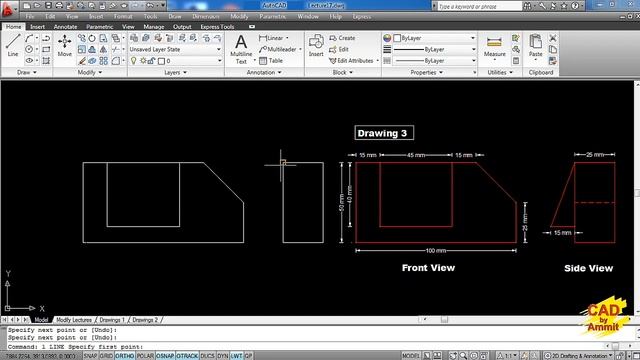640x360 pixels.
Task: Open the layer 0 dropdown
Action: click(x=220, y=61)
